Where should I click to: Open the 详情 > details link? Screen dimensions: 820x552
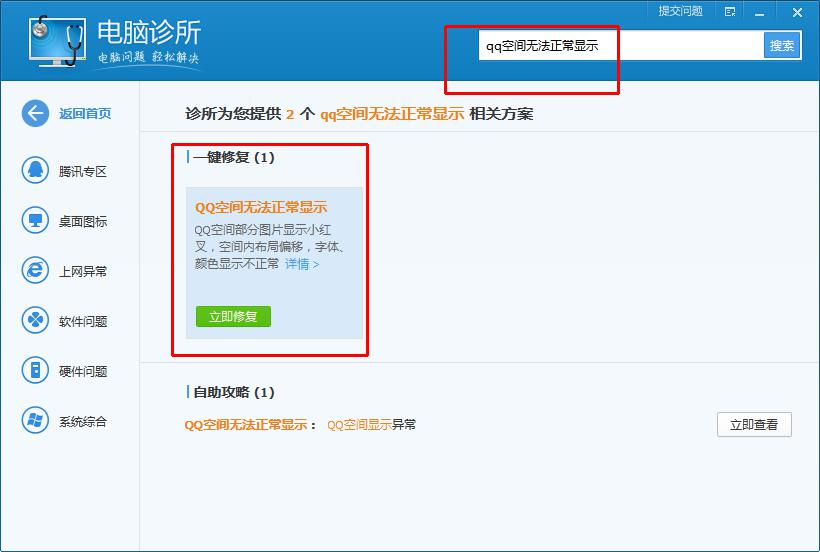tap(302, 264)
